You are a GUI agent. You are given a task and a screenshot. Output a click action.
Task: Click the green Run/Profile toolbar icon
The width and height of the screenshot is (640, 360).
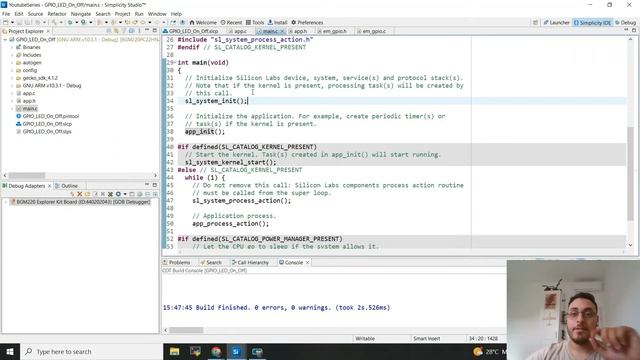coord(83,22)
